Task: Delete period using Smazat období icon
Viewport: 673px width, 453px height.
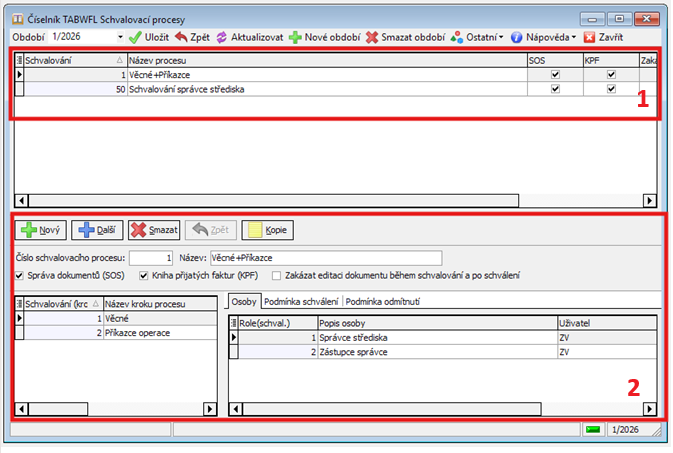Action: click(x=372, y=36)
